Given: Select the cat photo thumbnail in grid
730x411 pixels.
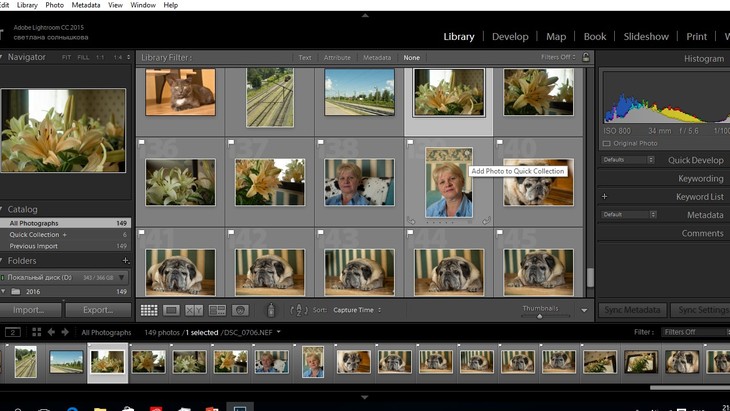Looking at the screenshot, I should [180, 92].
